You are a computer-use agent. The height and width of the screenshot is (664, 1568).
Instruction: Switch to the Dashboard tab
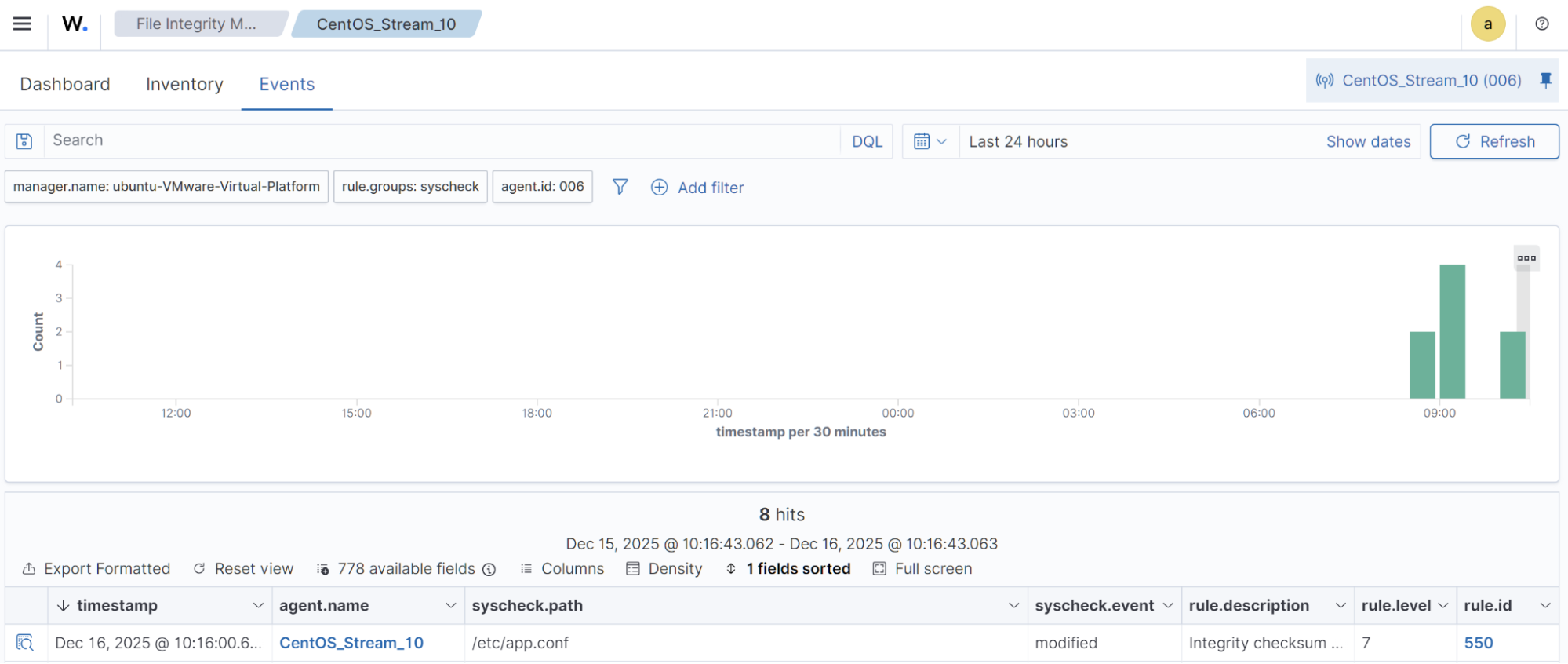tap(65, 84)
